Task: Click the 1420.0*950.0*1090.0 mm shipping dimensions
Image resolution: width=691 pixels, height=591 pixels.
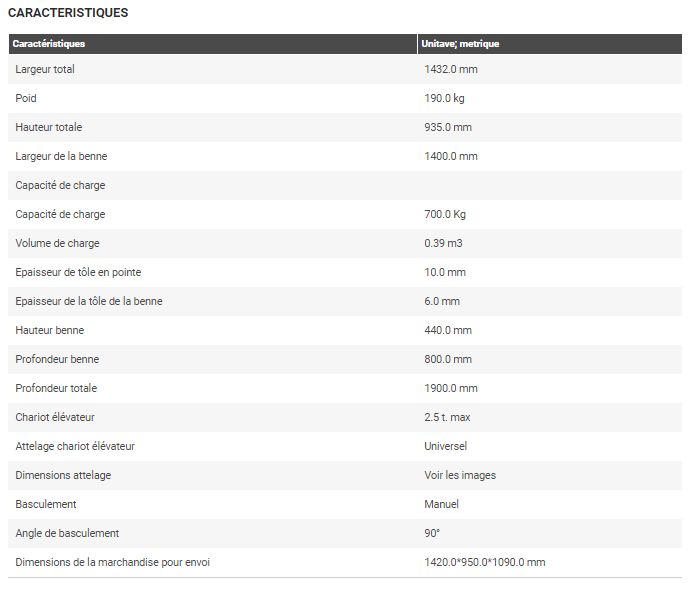Action: pyautogui.click(x=485, y=562)
